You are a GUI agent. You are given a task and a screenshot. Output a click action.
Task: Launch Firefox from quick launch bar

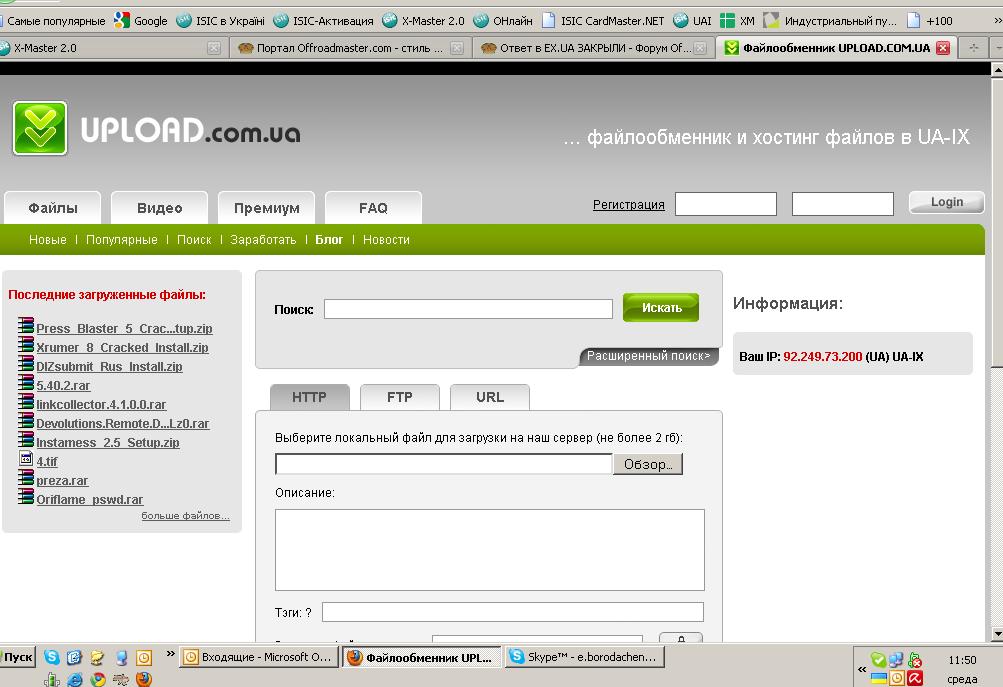click(144, 679)
